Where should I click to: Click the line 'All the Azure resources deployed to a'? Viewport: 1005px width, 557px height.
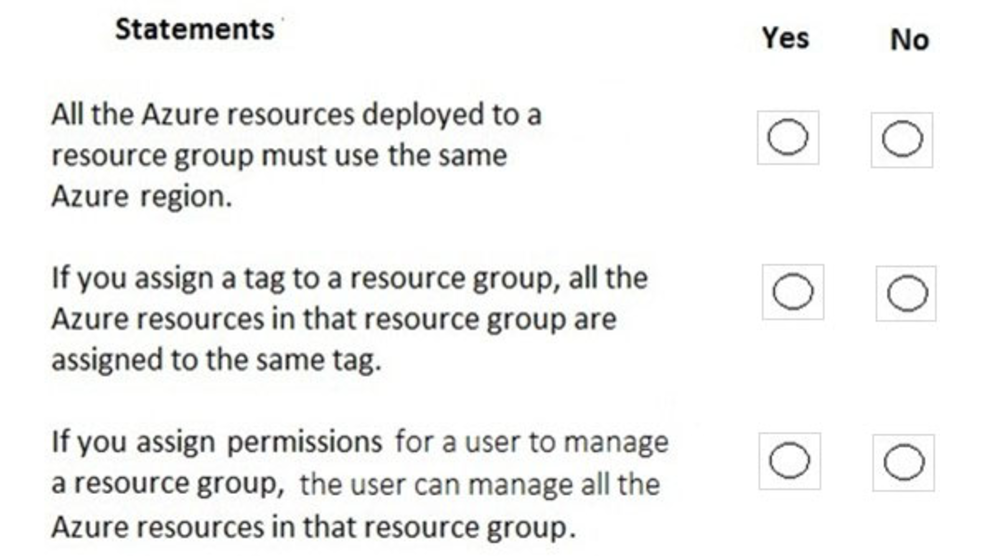click(x=296, y=114)
